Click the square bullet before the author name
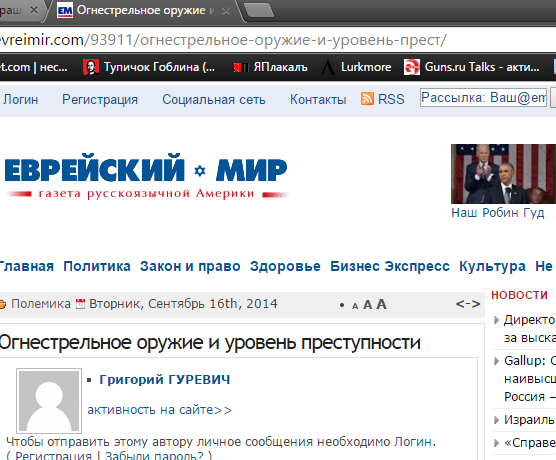The width and height of the screenshot is (556, 460). [89, 380]
